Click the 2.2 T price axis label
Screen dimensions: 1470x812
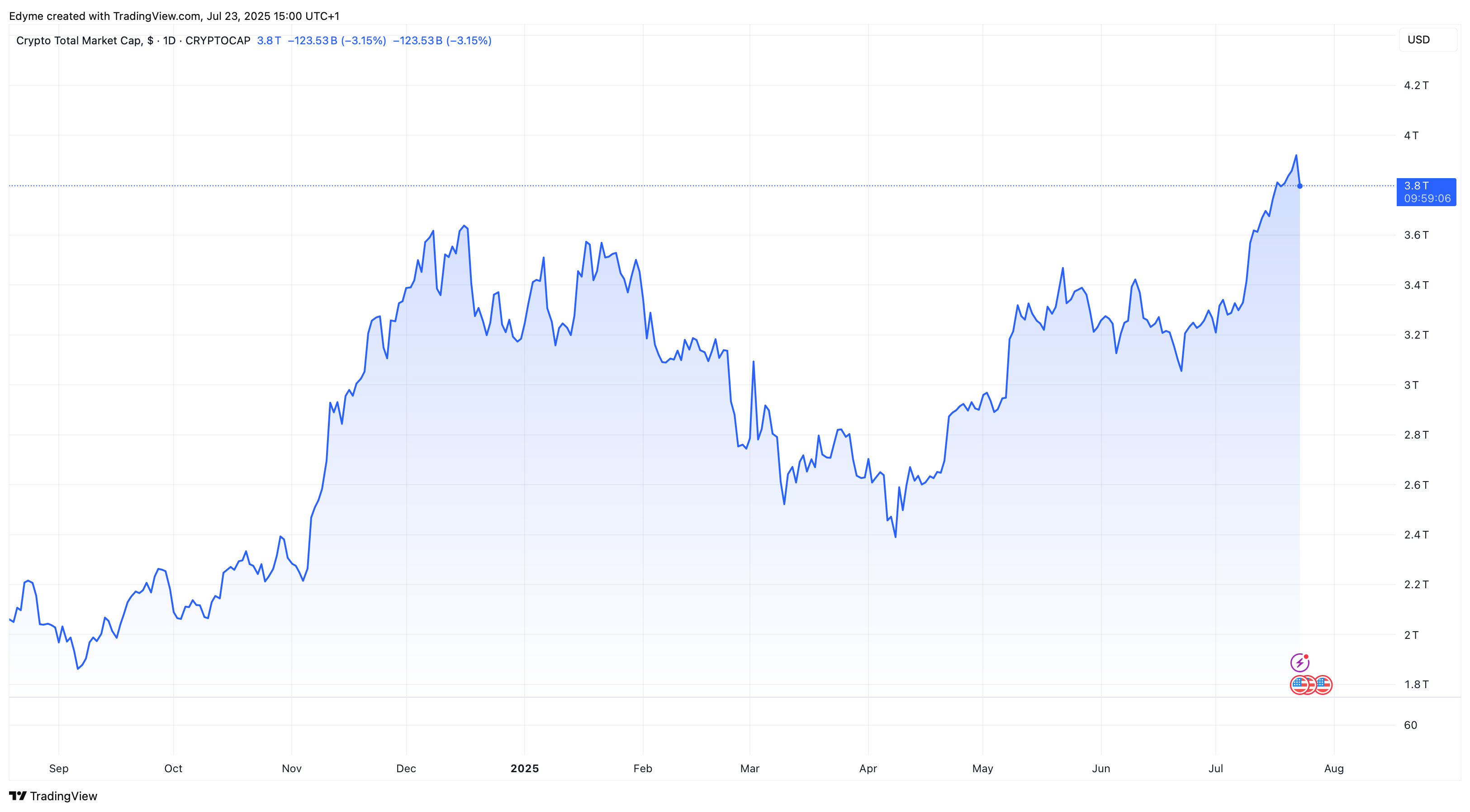(x=1416, y=585)
